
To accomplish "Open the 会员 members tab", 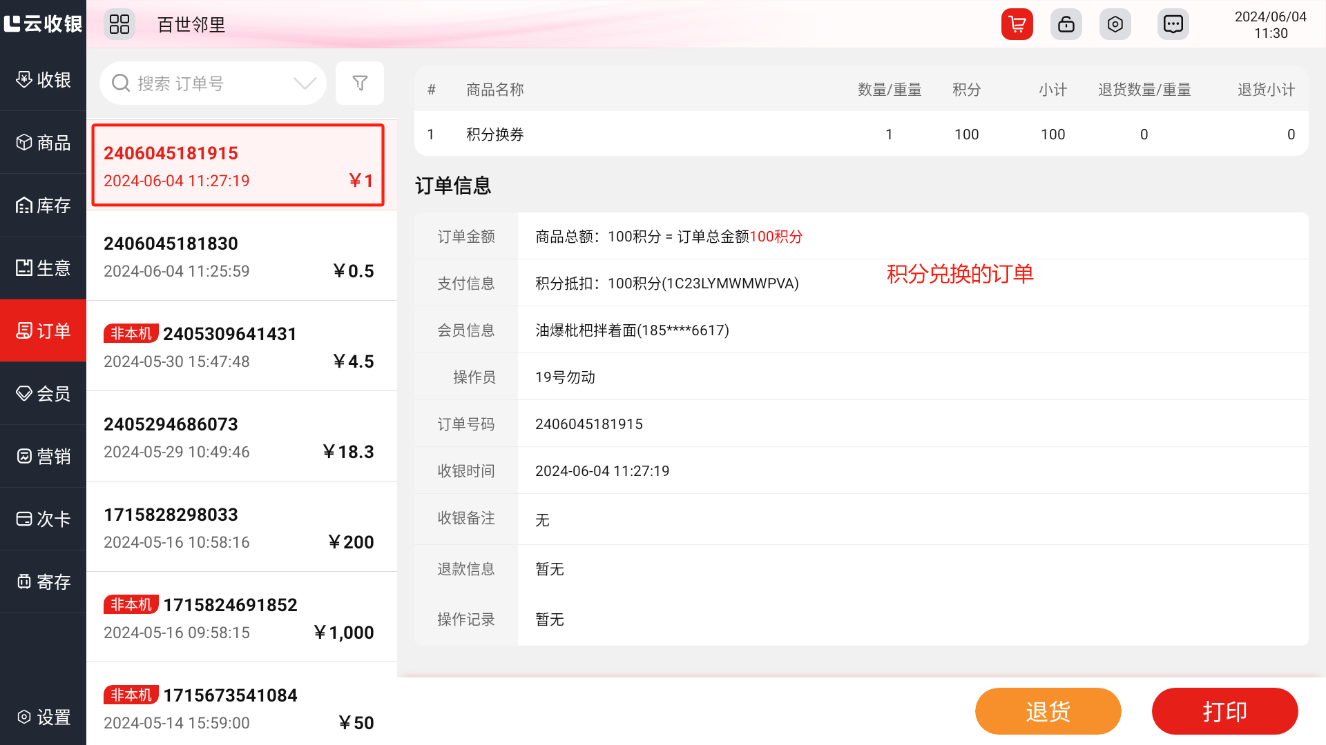I will (43, 394).
